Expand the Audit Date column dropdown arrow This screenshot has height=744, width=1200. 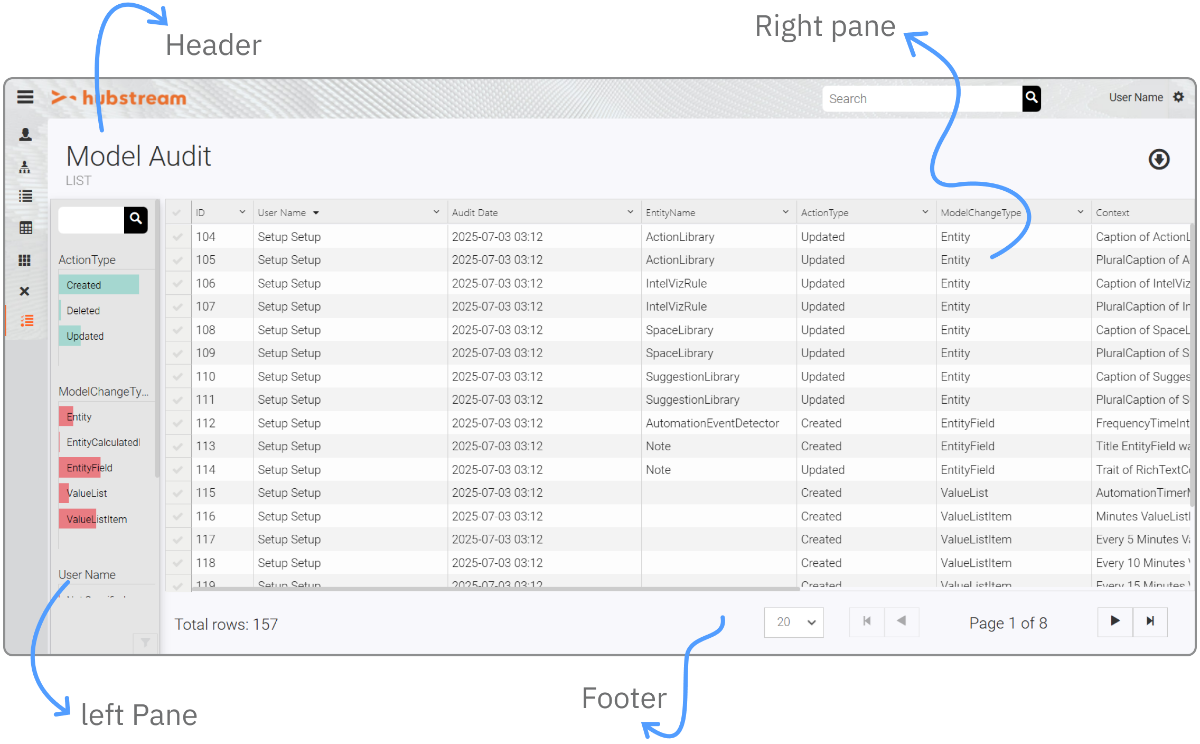coord(630,212)
